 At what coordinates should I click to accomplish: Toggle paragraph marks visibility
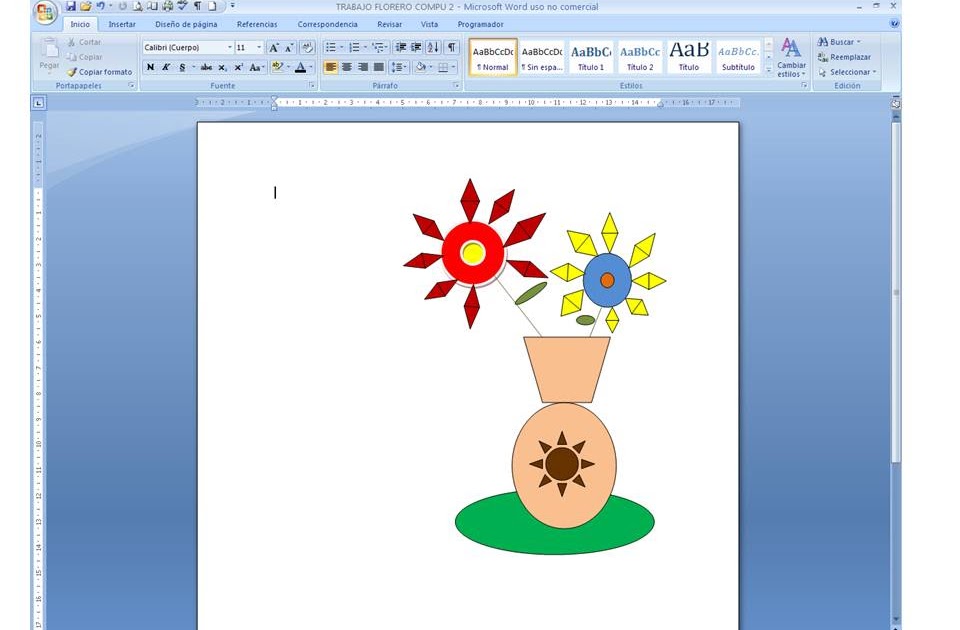tap(450, 47)
